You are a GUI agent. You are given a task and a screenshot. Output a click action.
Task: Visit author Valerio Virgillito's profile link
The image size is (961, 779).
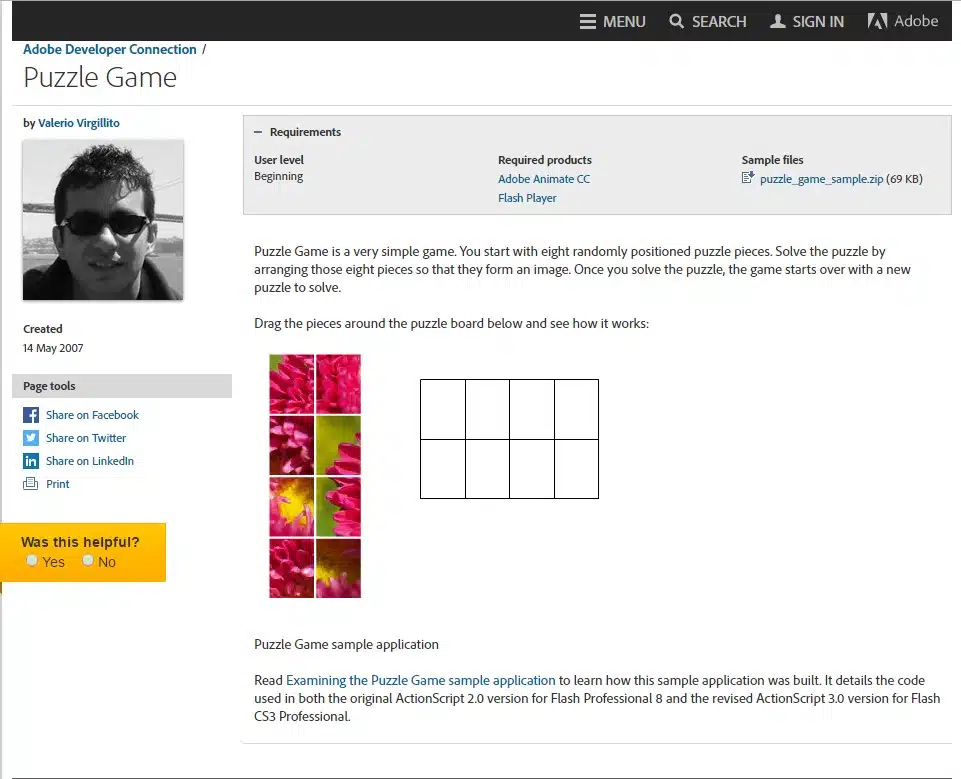click(78, 123)
